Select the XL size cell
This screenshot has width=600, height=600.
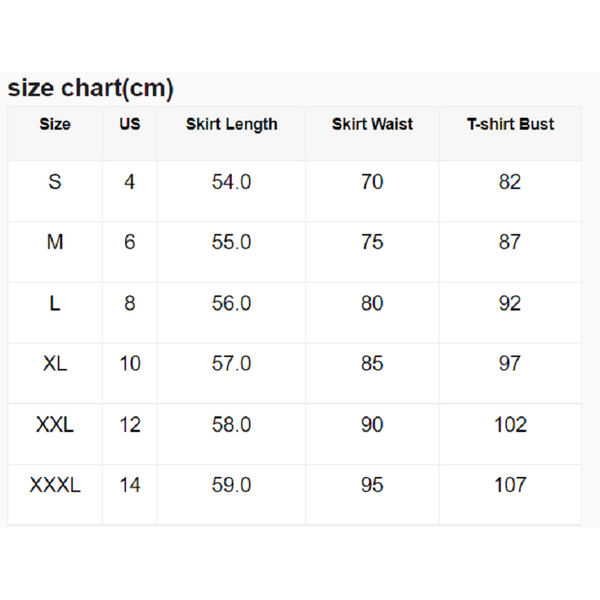coord(55,364)
